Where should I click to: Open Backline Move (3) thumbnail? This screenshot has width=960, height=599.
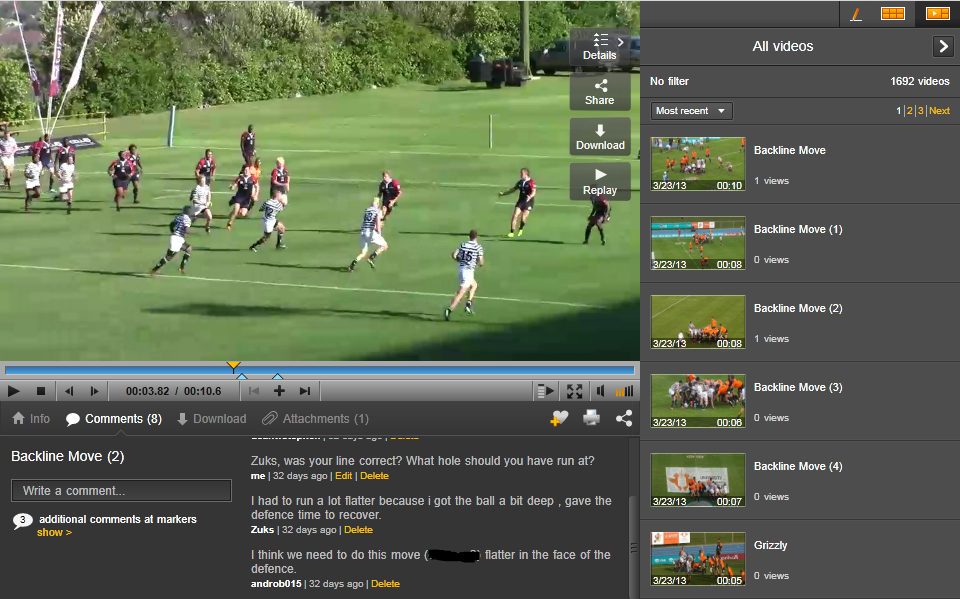pos(697,401)
